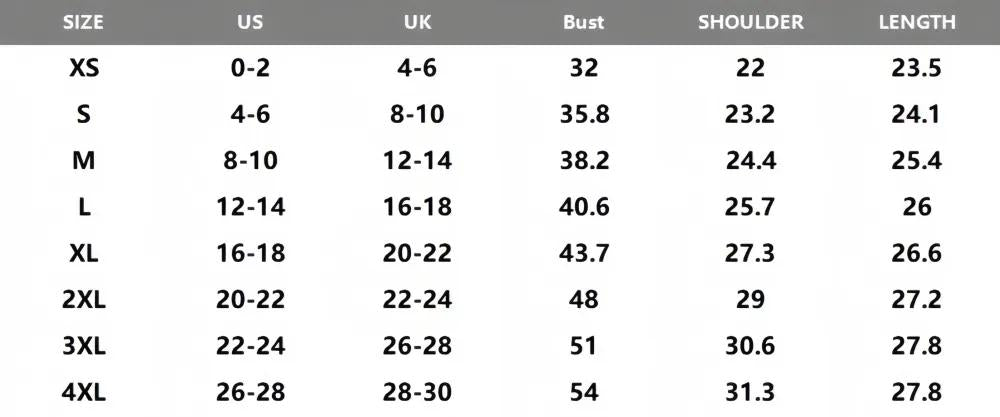Select US size 8-10 cell
This screenshot has width=1000, height=417.
coord(251,160)
